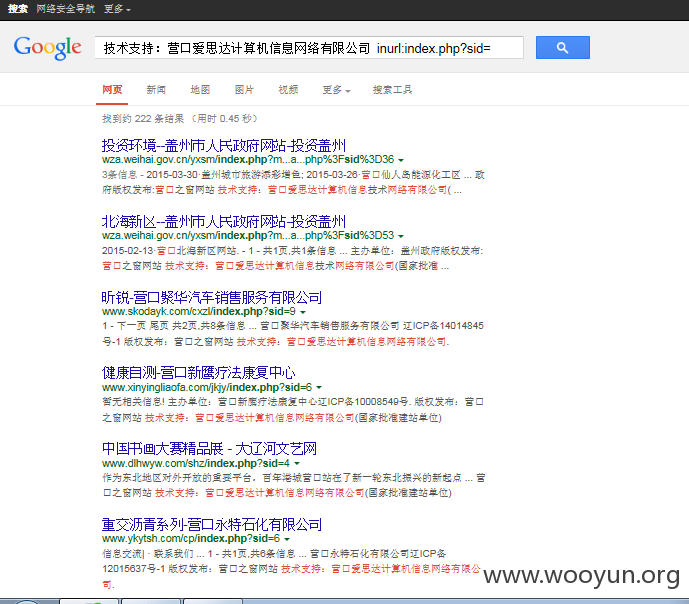Click the result count text 找到约 222 条结果
Image resolution: width=689 pixels, height=604 pixels.
click(143, 119)
